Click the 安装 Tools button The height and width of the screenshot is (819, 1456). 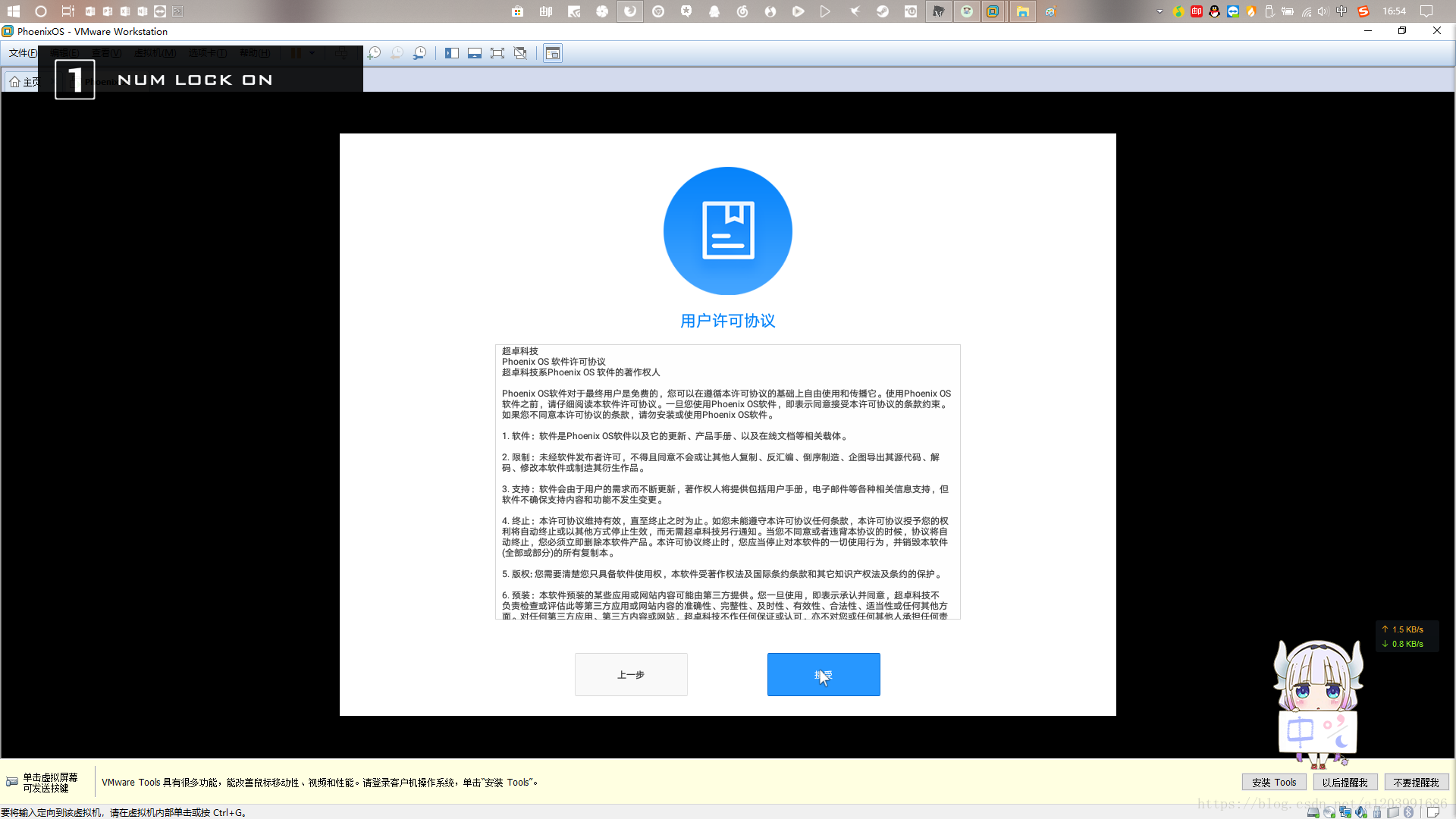point(1274,782)
